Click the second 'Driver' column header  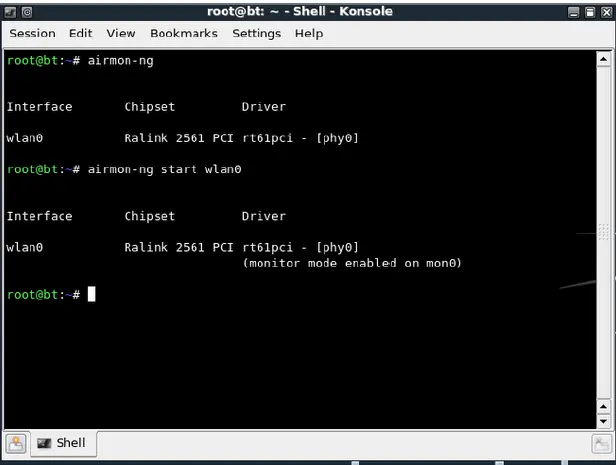264,216
